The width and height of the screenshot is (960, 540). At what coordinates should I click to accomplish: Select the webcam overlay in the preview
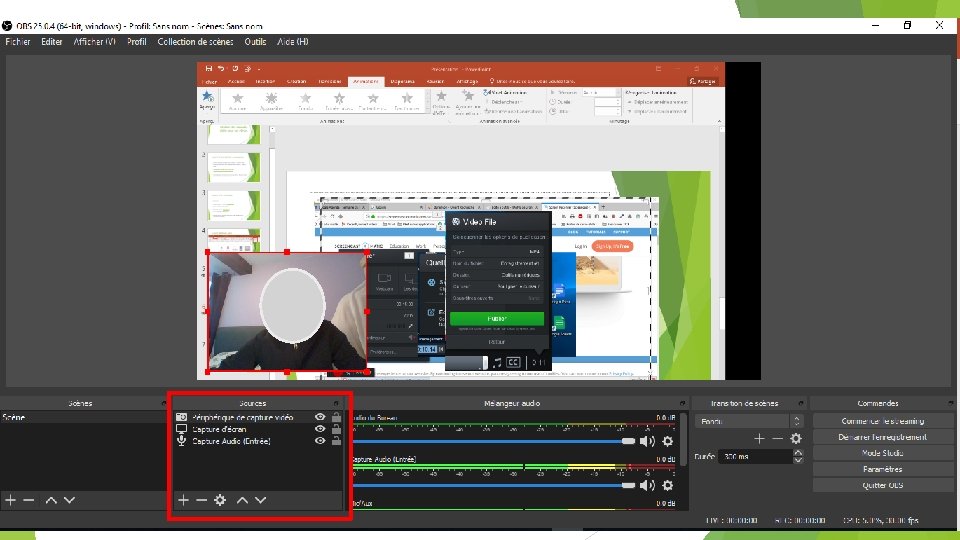point(287,312)
